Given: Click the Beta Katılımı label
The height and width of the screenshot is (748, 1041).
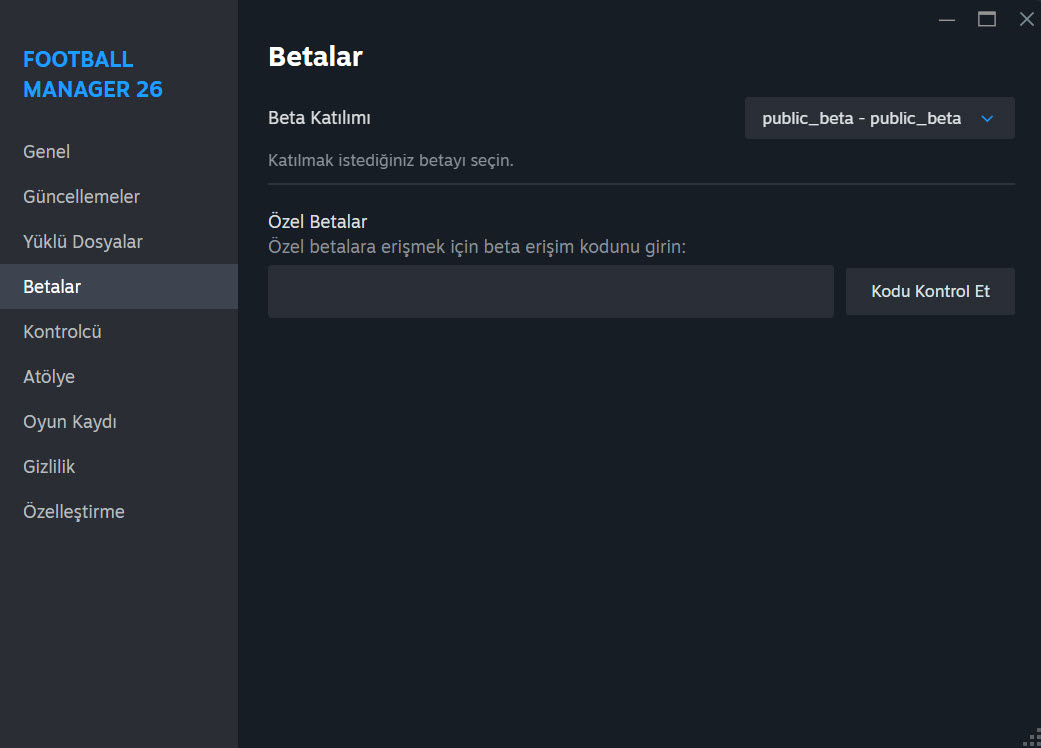Looking at the screenshot, I should pyautogui.click(x=319, y=118).
